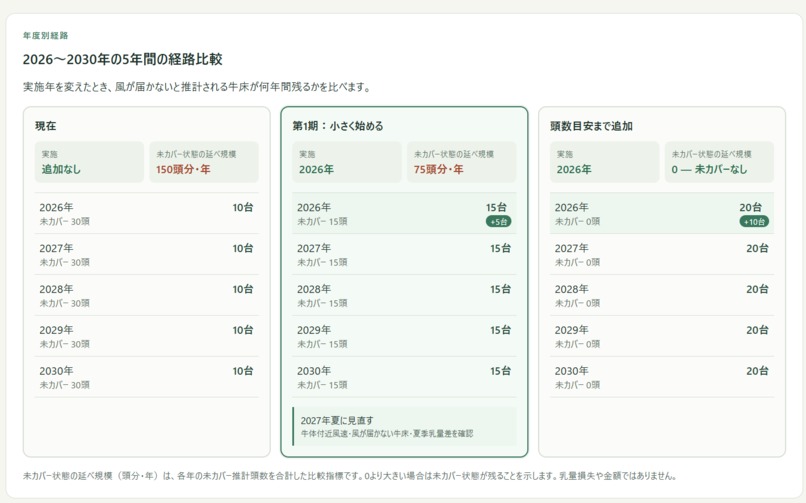Click 牛体付近風速 review detail line
The height and width of the screenshot is (503, 806).
click(x=387, y=434)
